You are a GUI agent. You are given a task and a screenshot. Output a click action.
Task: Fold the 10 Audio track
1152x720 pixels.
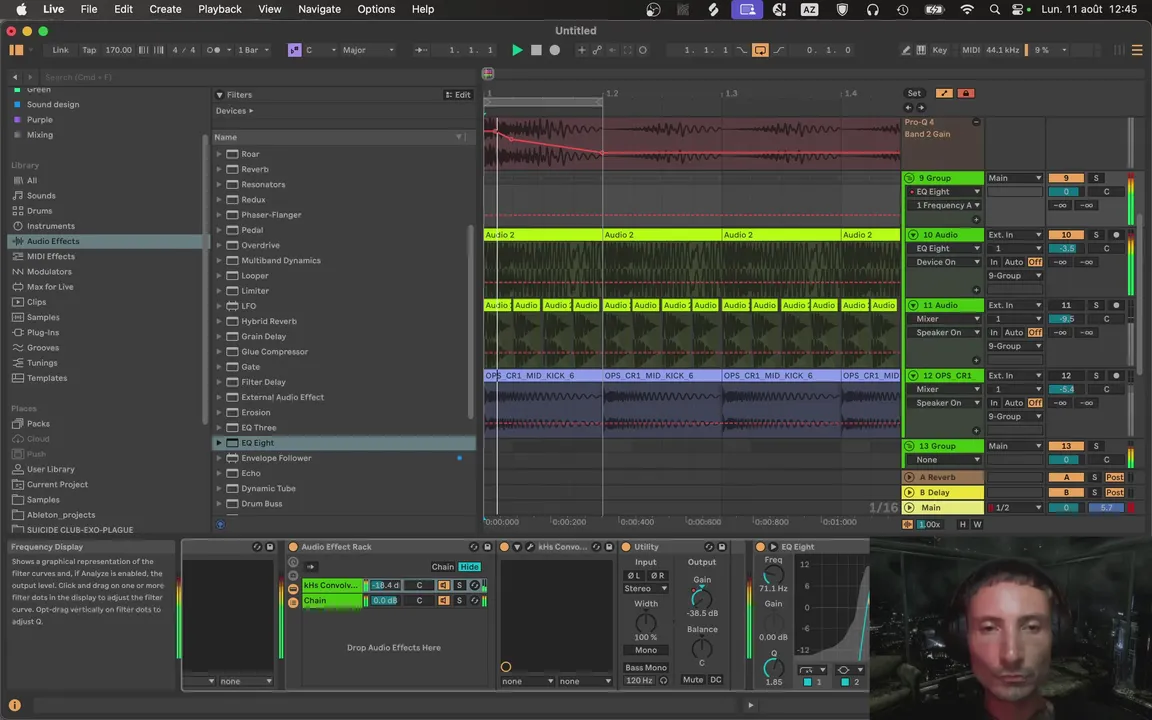point(913,235)
